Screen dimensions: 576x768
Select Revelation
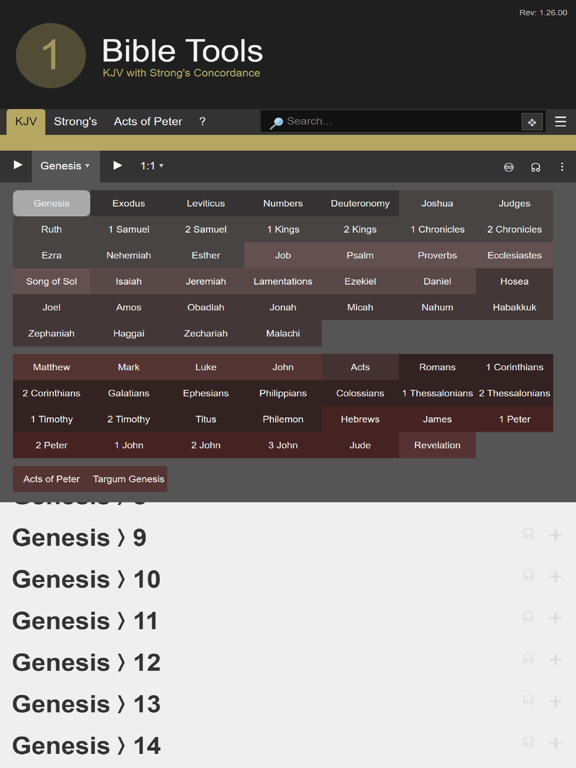pos(437,445)
